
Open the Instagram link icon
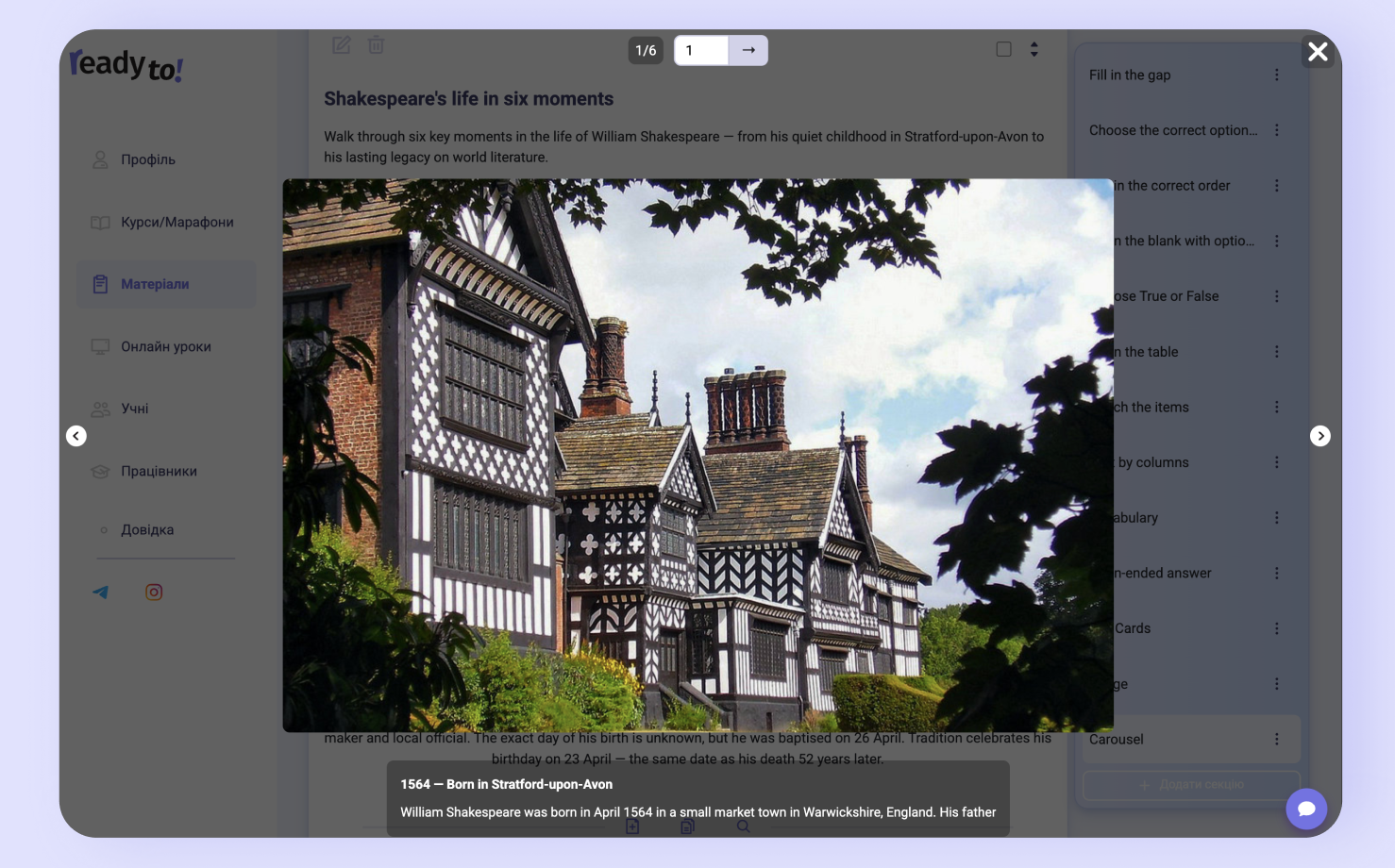[154, 593]
